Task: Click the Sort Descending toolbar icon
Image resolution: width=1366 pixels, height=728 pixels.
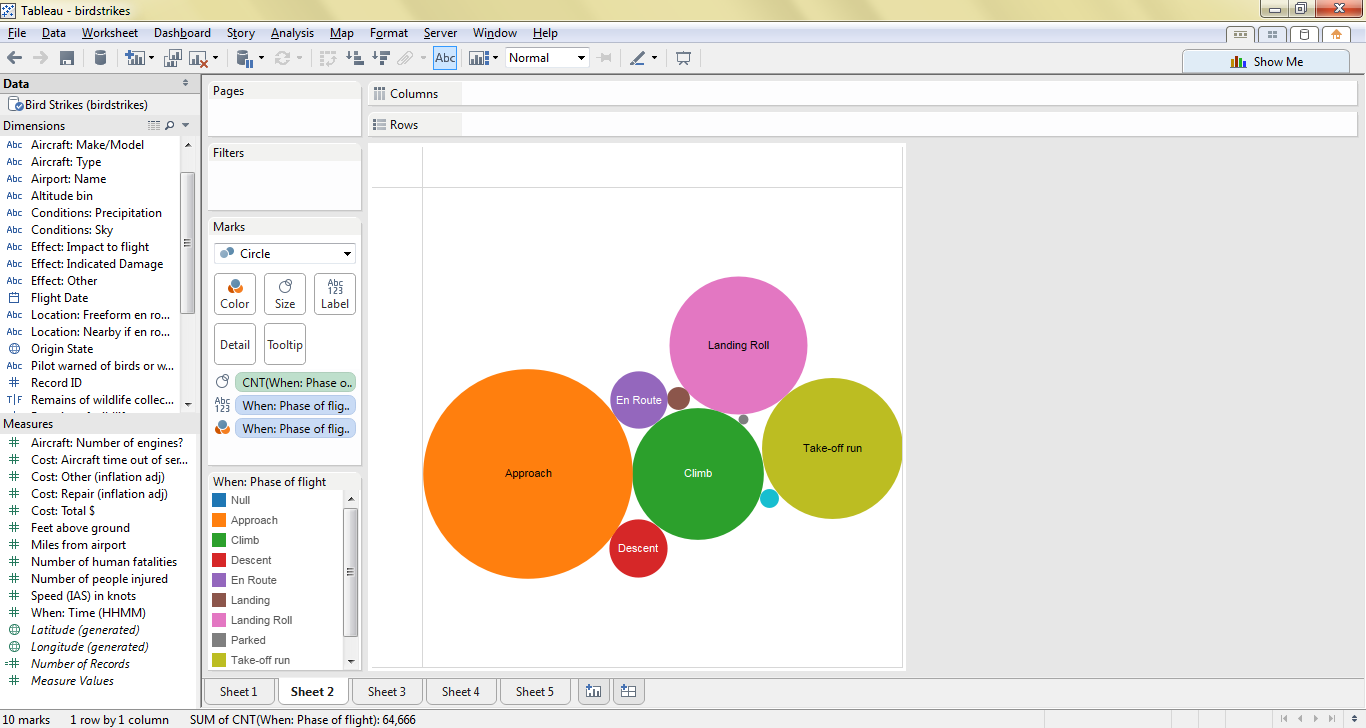Action: click(x=380, y=58)
